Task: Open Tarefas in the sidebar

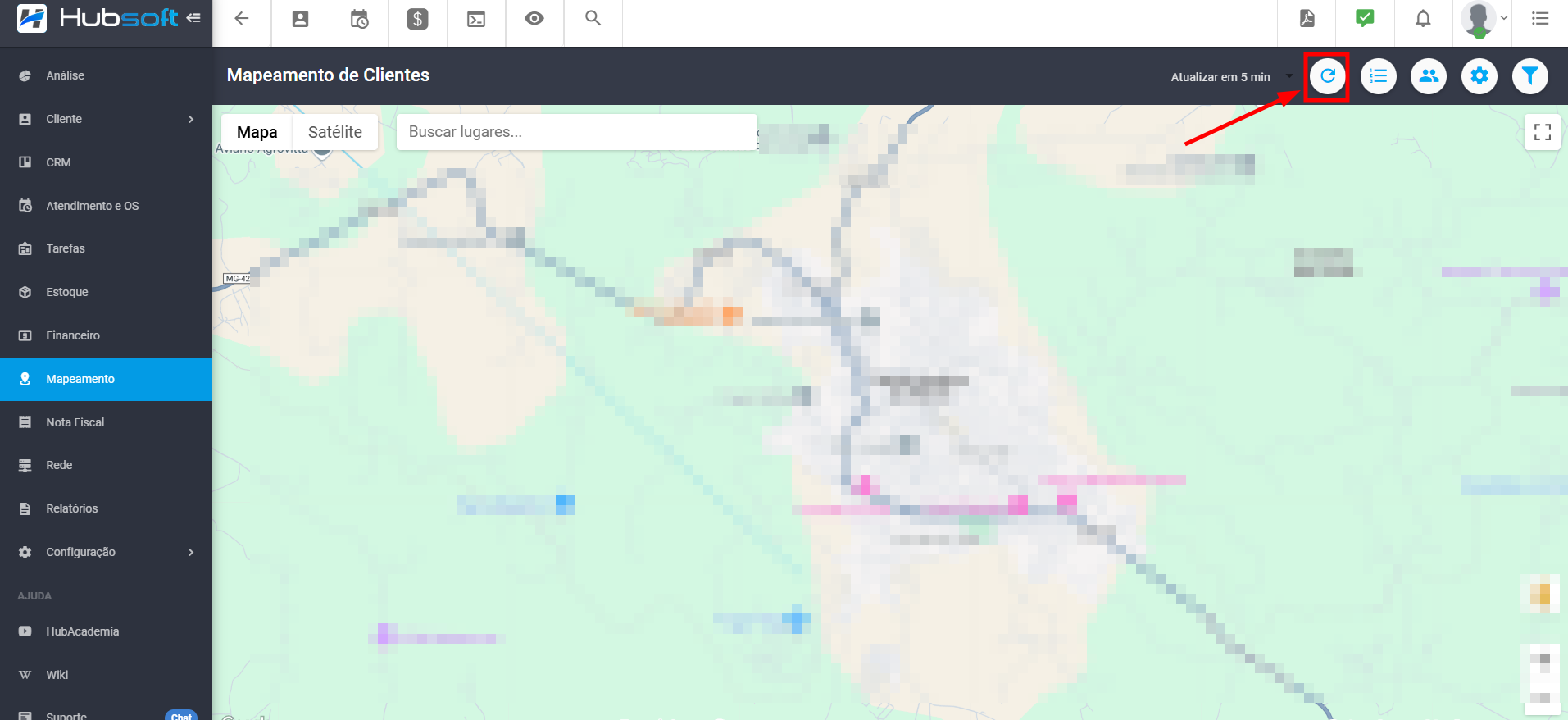Action: coord(106,248)
